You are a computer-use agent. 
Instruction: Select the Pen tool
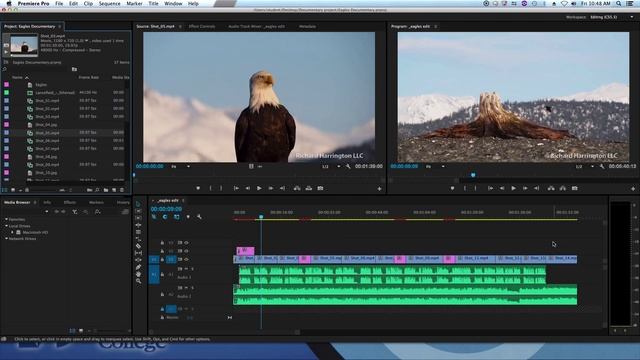click(138, 267)
